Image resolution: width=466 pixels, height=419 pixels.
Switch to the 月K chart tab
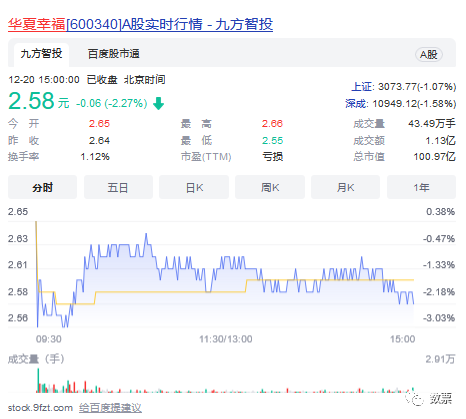click(x=345, y=187)
